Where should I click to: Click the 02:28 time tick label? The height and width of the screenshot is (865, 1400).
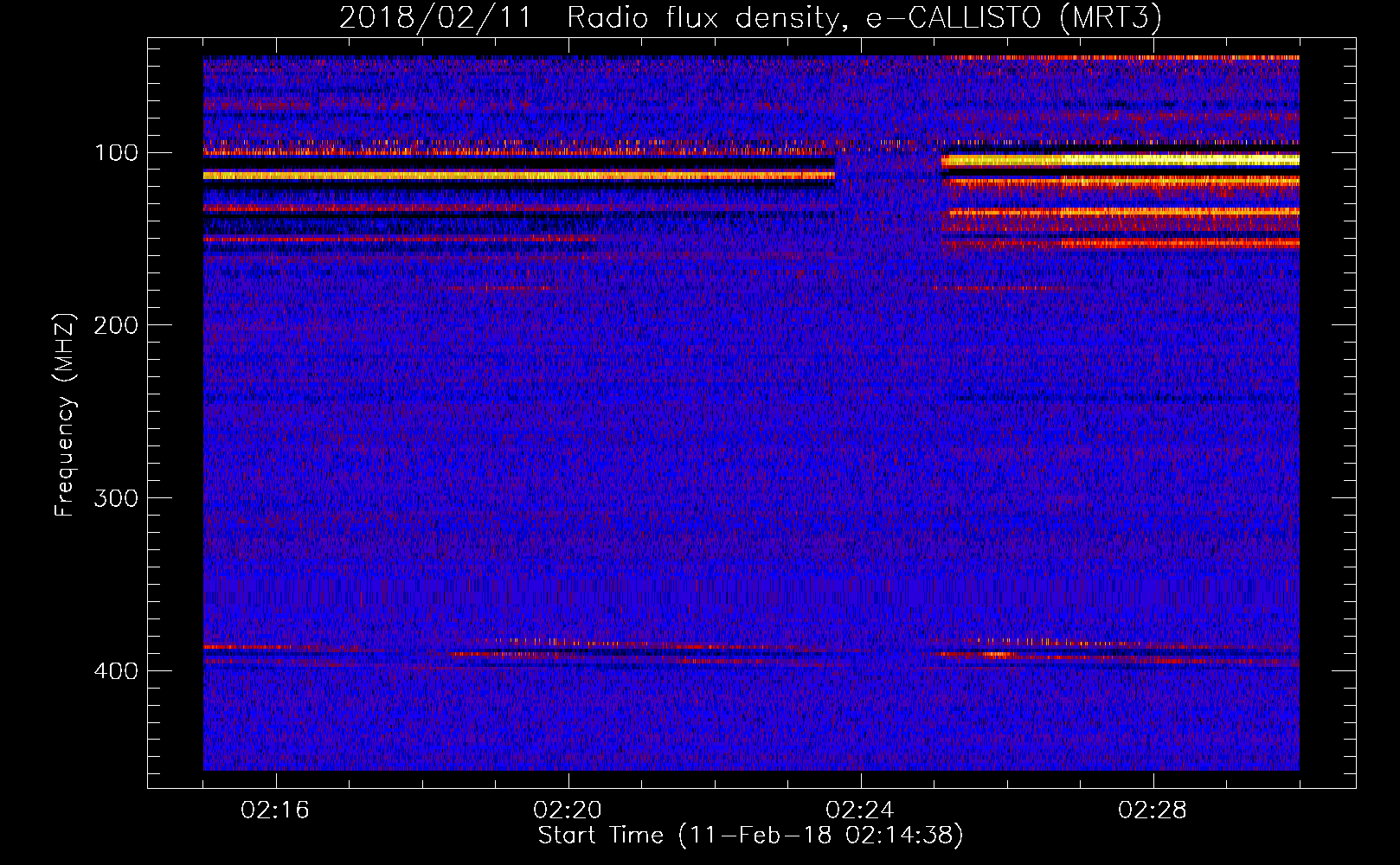point(1153,811)
